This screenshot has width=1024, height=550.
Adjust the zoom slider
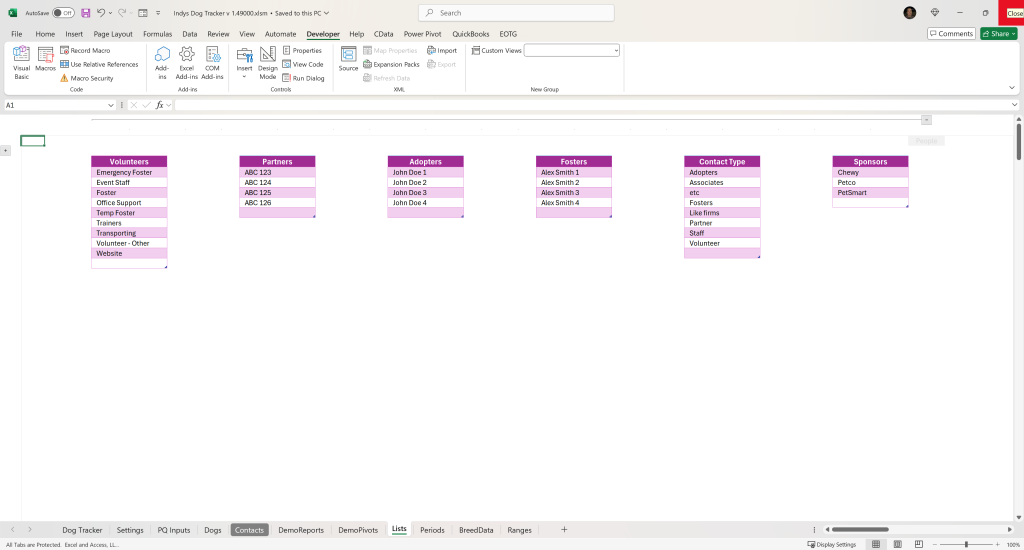(x=966, y=544)
